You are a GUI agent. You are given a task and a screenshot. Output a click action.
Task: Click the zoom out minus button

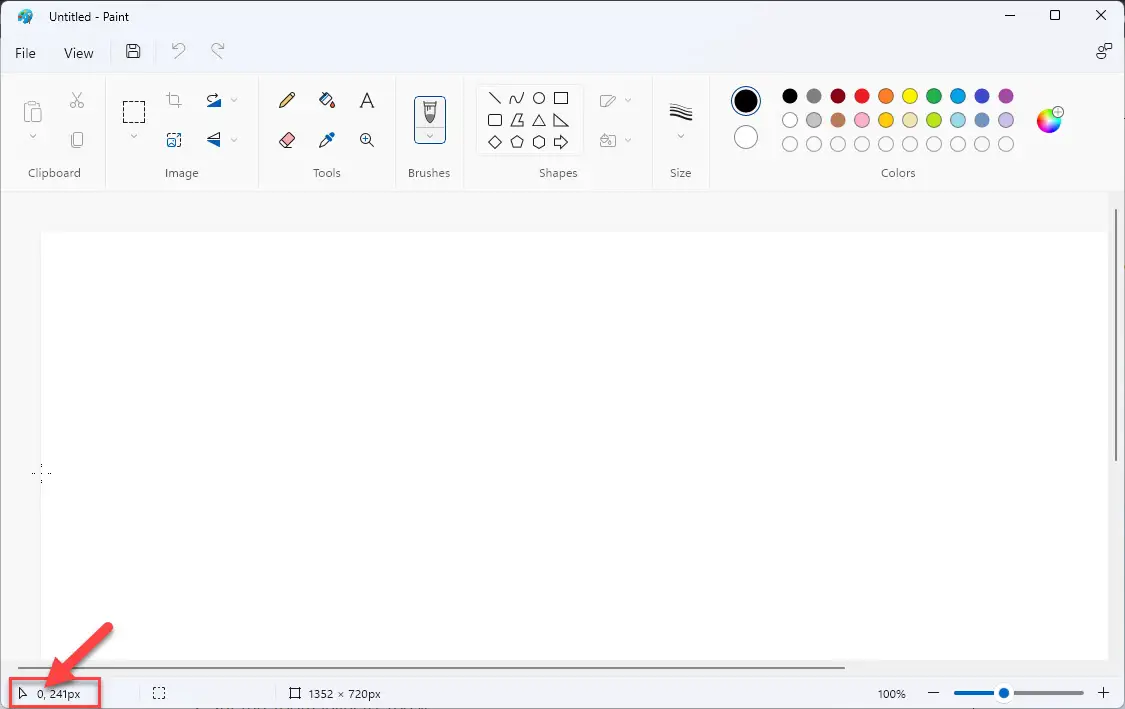pos(933,692)
